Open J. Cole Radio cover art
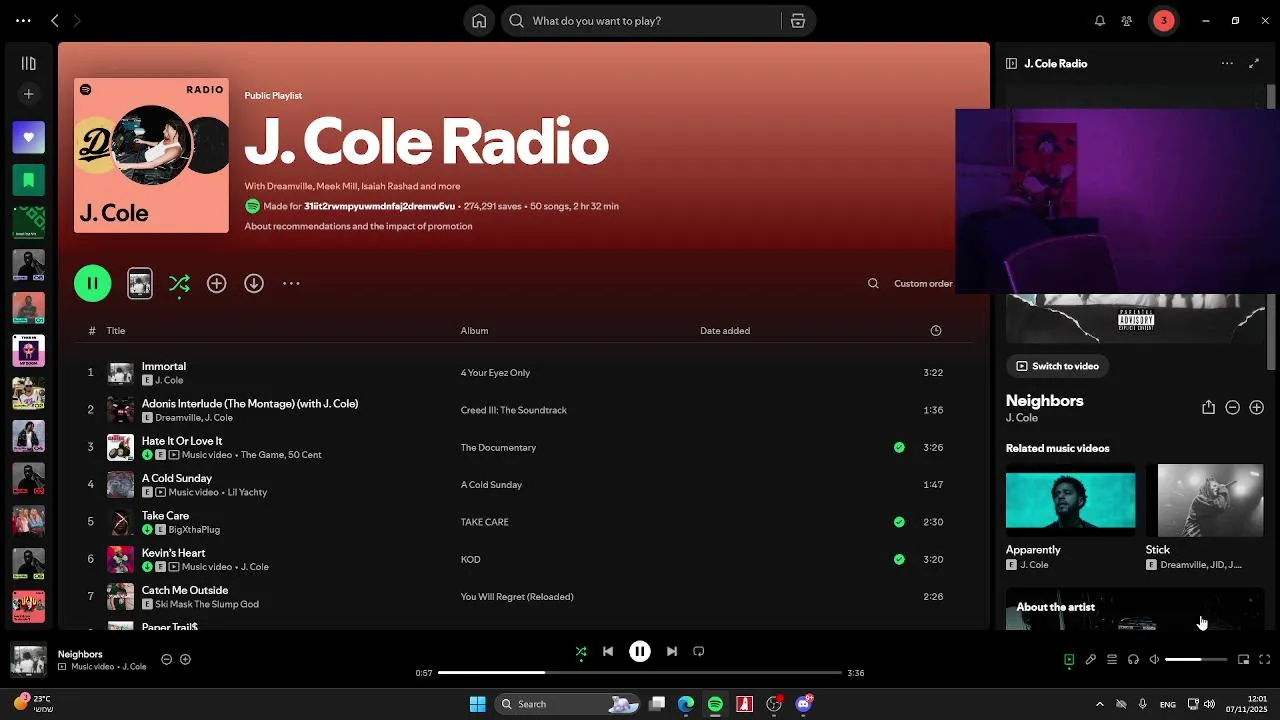1280x720 pixels. point(151,155)
